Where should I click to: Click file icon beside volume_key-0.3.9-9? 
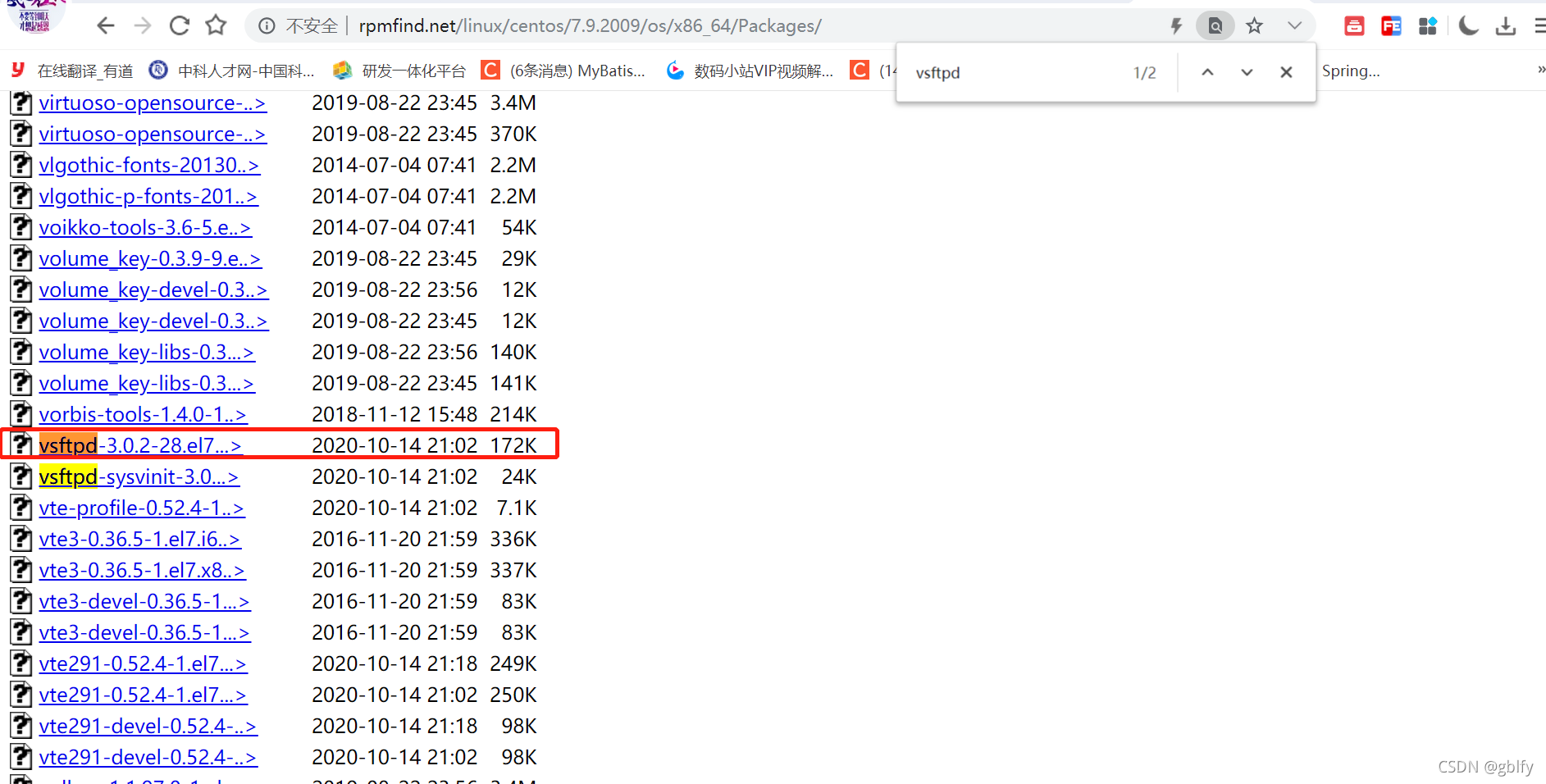click(21, 258)
